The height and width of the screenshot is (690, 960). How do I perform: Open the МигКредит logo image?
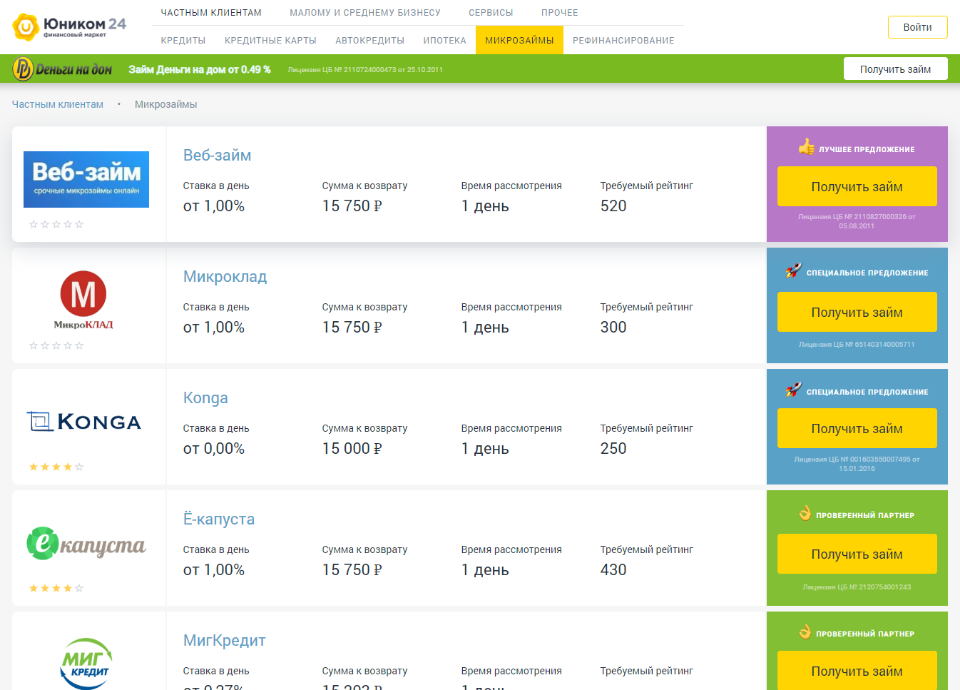[86, 664]
